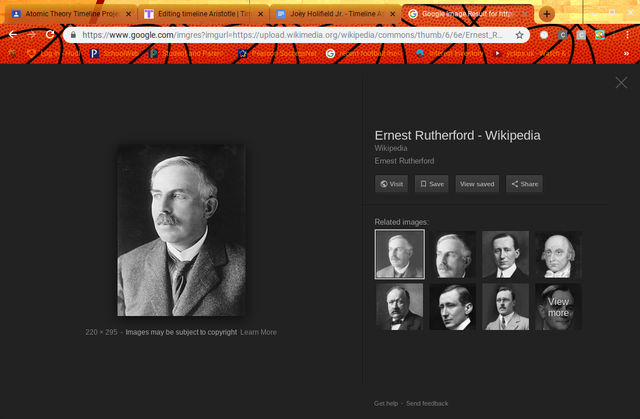Click the lock icon for site security info
Screen dimensions: 640x419
73,35
